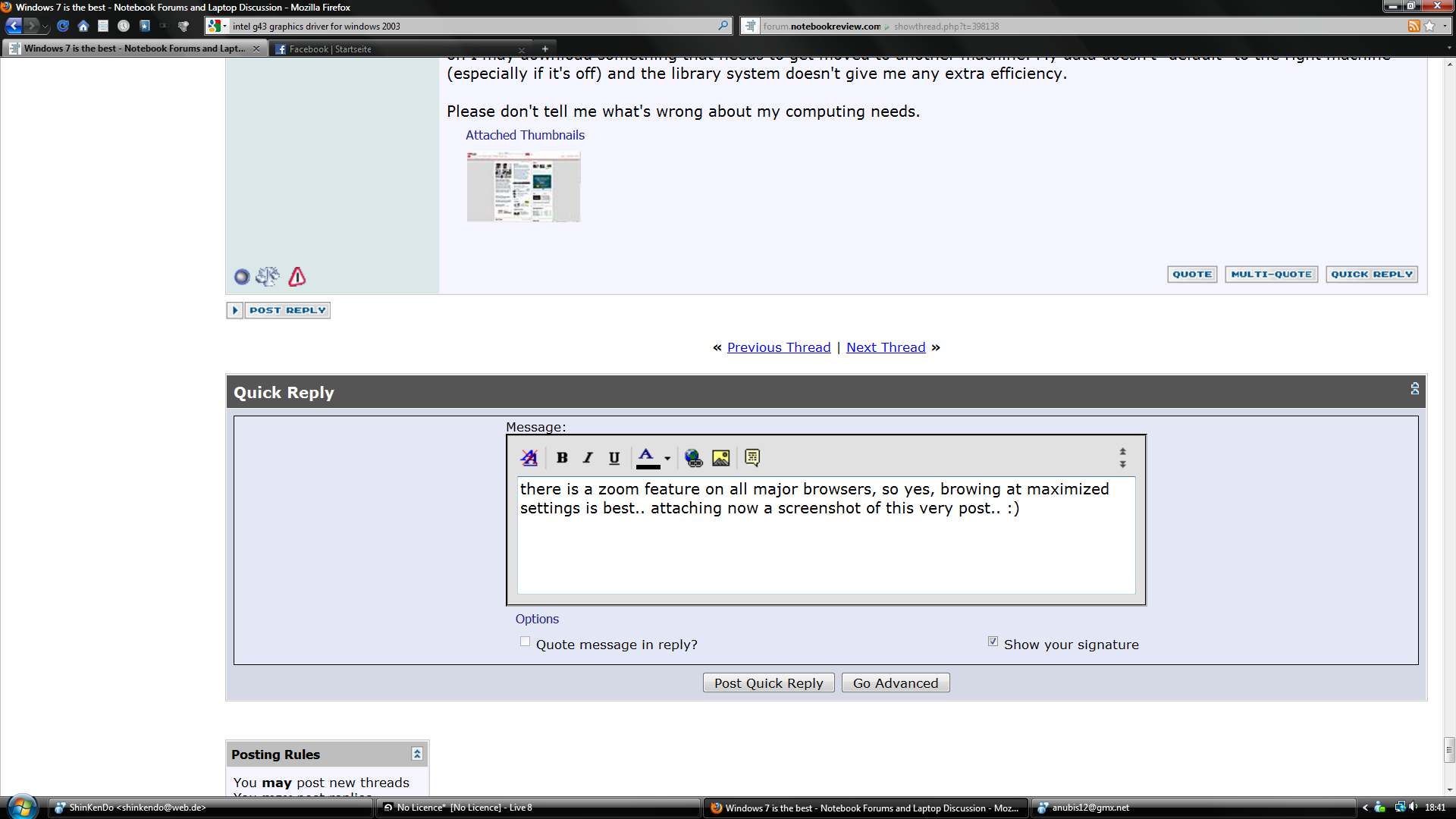
Task: Open the address bar history dropdown arrow
Action: coord(1444,26)
